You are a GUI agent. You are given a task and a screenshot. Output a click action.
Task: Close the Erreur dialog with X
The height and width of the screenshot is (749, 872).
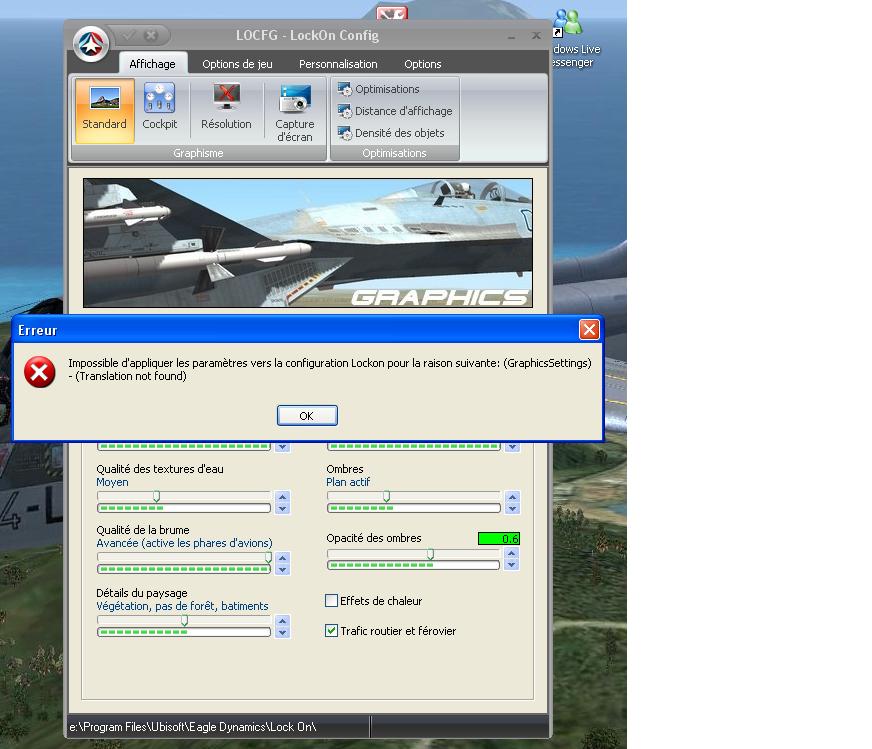[589, 330]
